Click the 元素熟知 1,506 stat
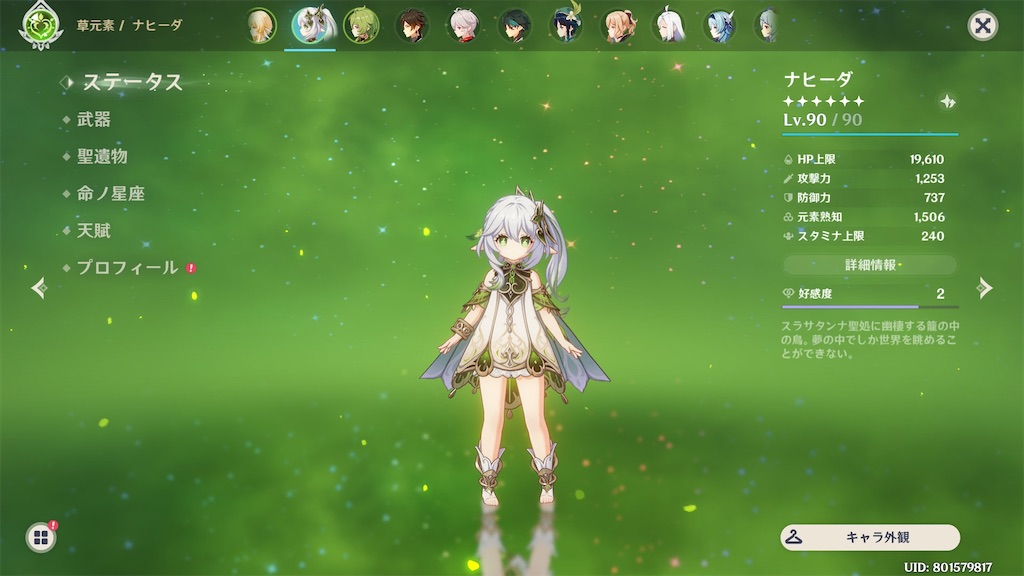The width and height of the screenshot is (1024, 576). tap(864, 217)
